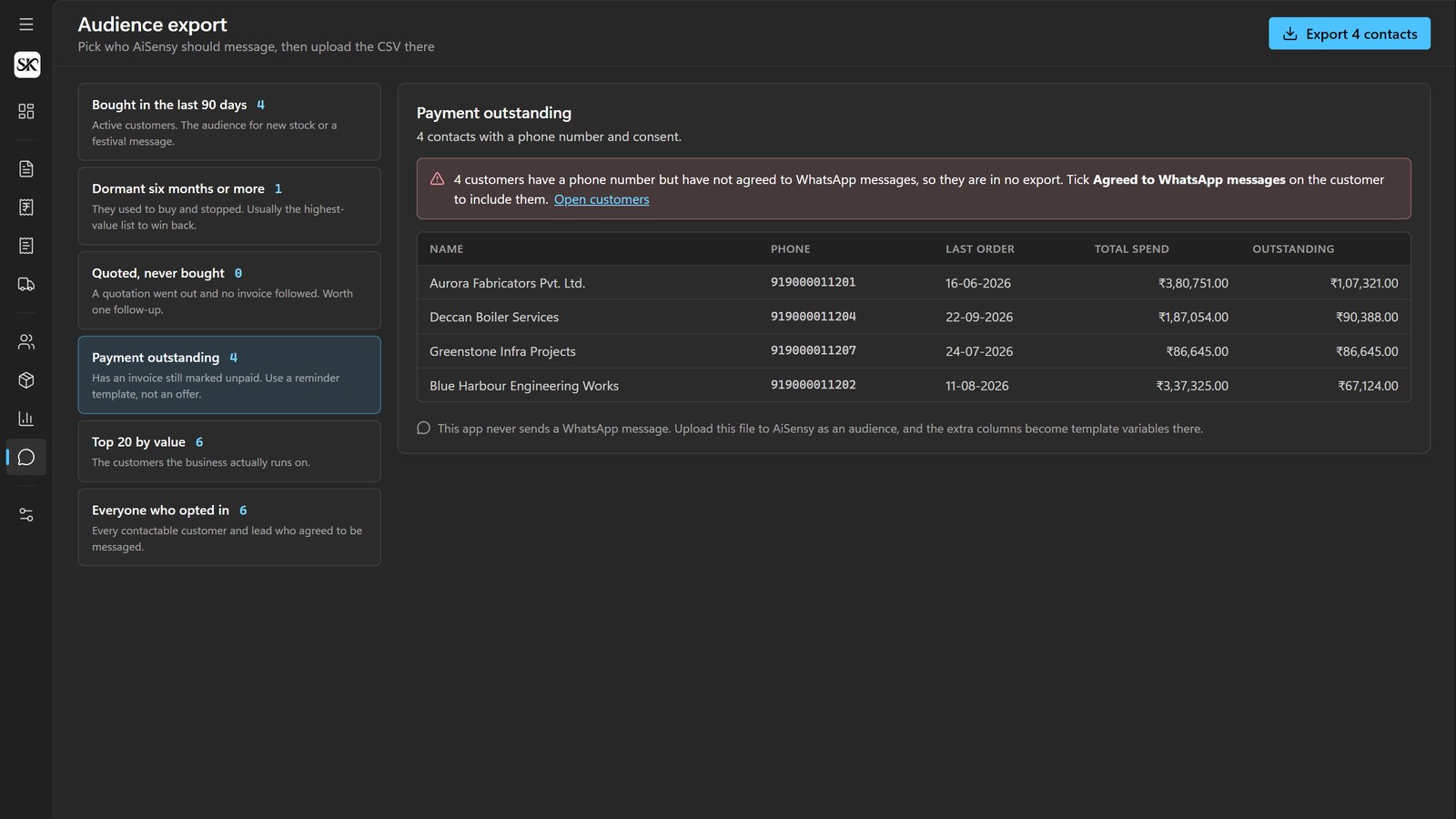Select the Quoted, never bought audience
The width and height of the screenshot is (1456, 819).
click(x=229, y=290)
